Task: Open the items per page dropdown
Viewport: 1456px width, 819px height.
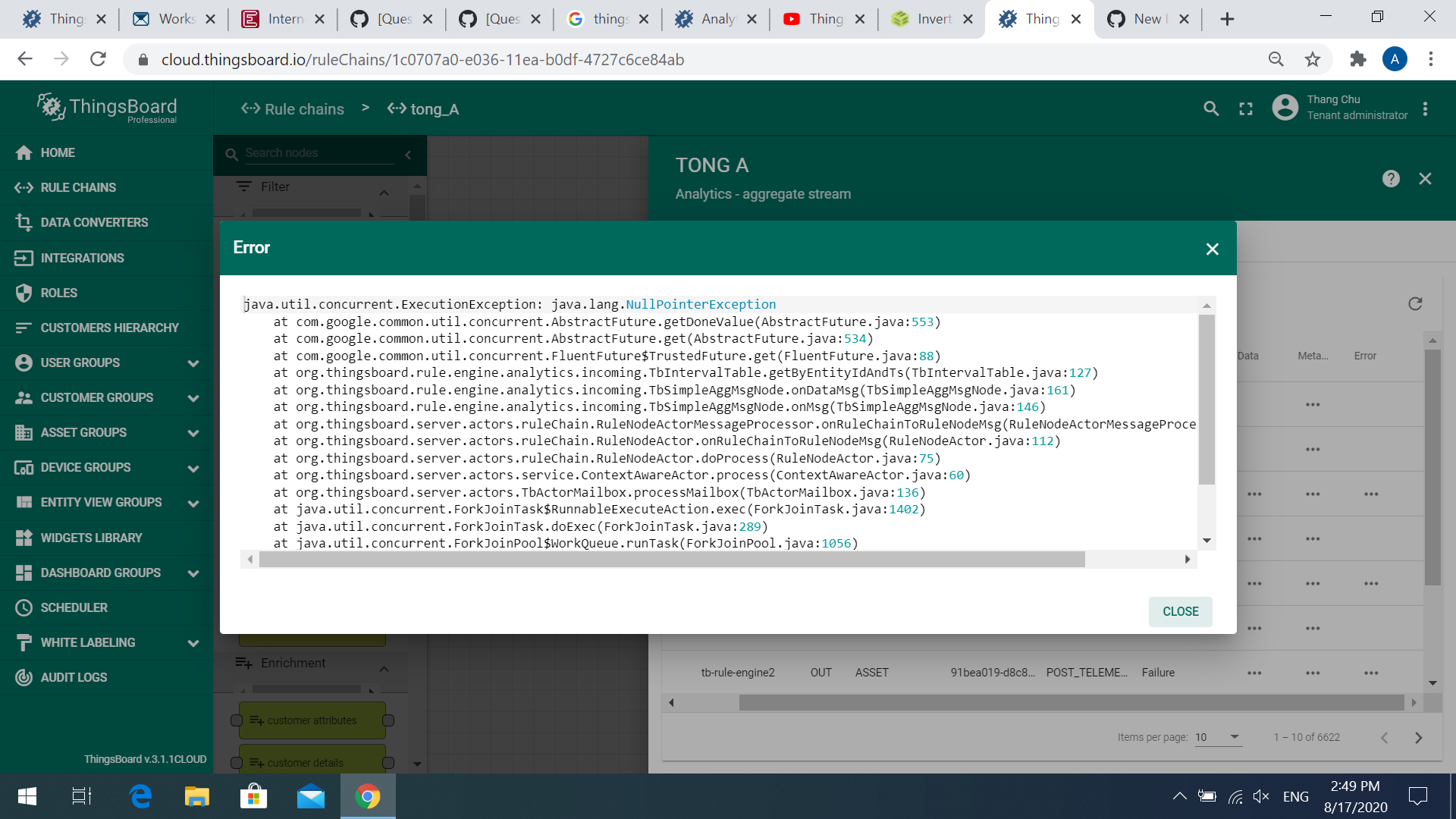Action: coord(1216,737)
